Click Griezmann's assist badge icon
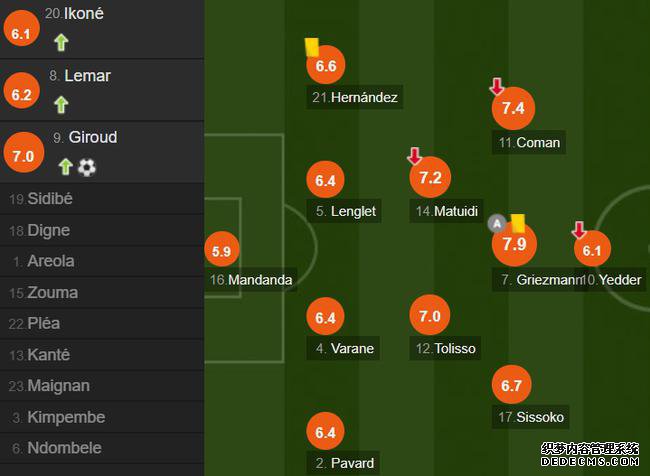Screen dimensions: 650x476 497,224
